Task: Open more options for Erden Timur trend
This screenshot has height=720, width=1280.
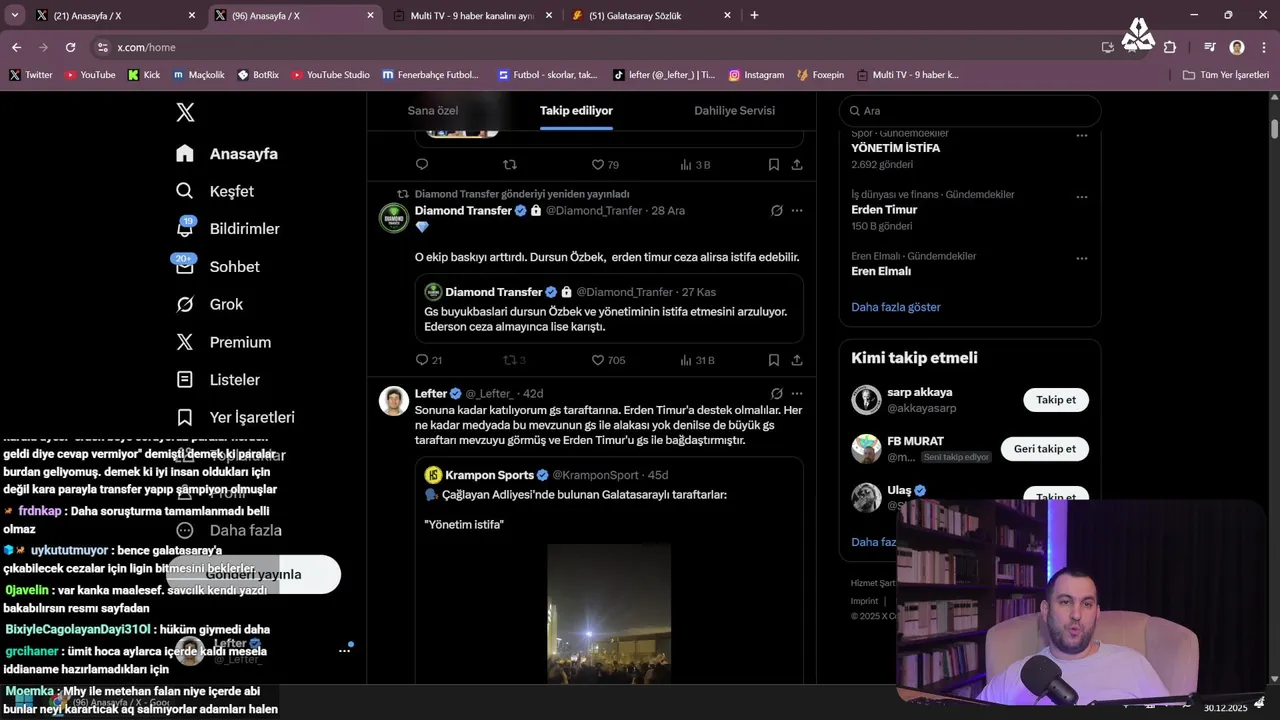Action: click(x=1081, y=197)
